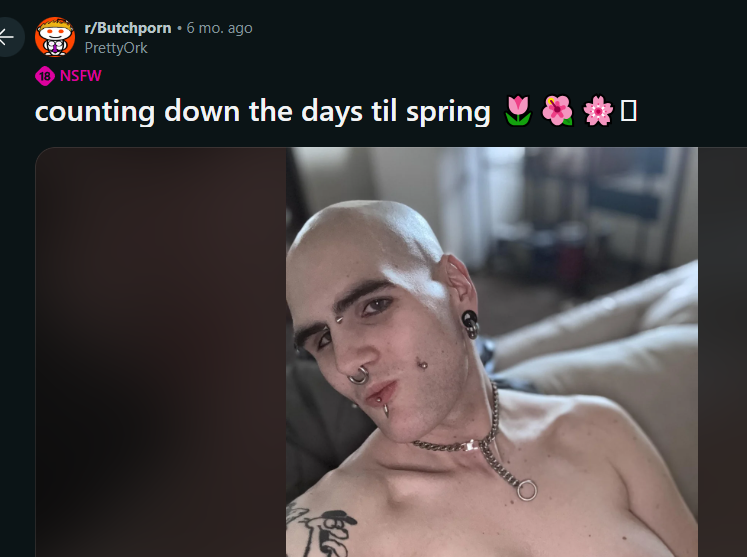Click the pink 18+ badge icon
747x557 pixels.
[45, 76]
